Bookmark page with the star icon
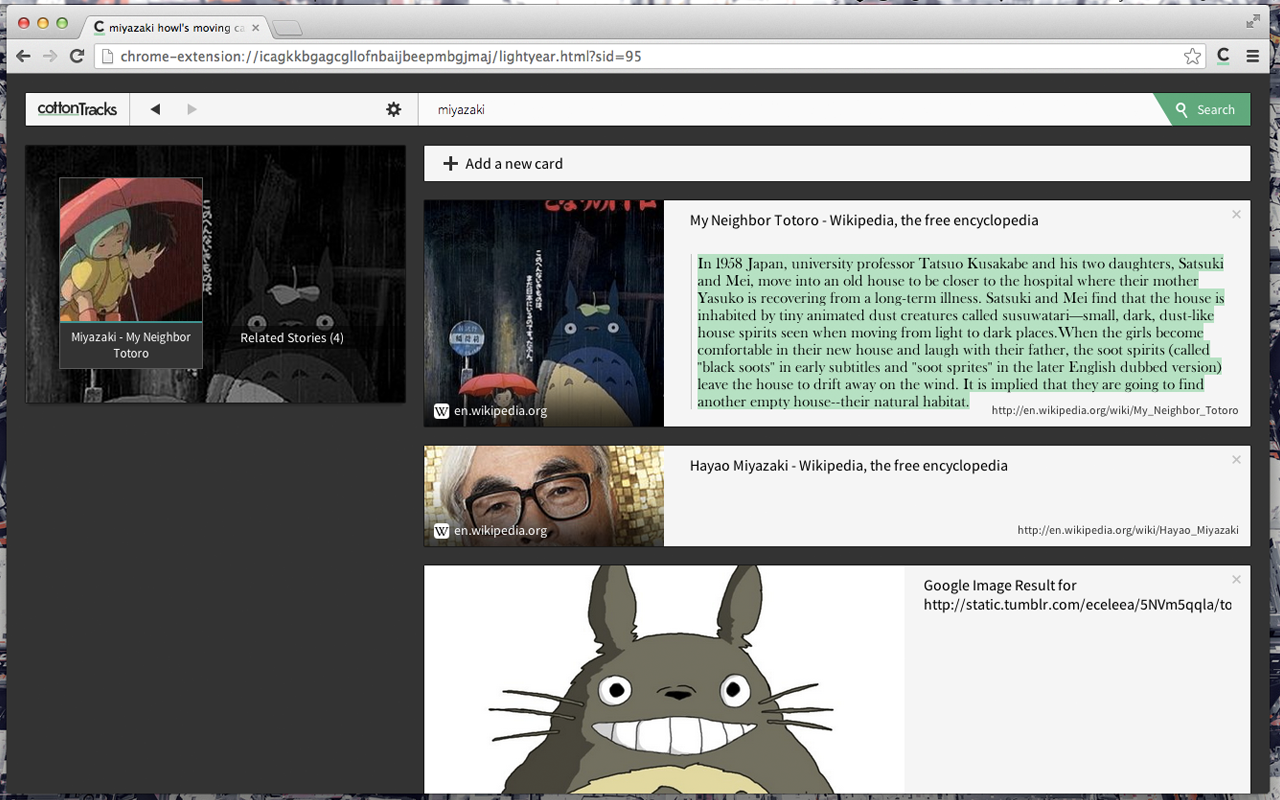This screenshot has height=800, width=1280. (1192, 57)
